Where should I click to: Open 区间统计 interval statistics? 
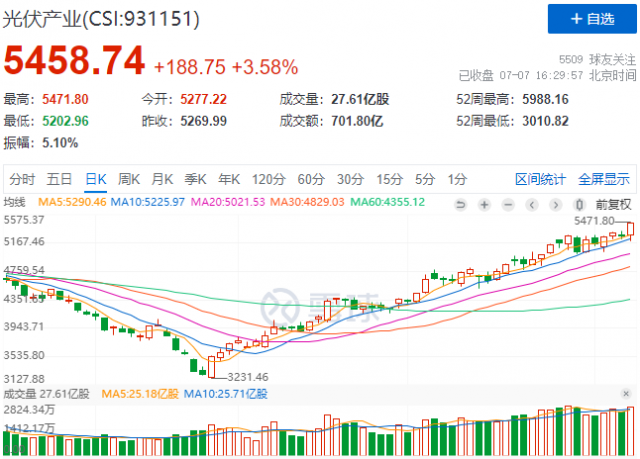click(540, 180)
